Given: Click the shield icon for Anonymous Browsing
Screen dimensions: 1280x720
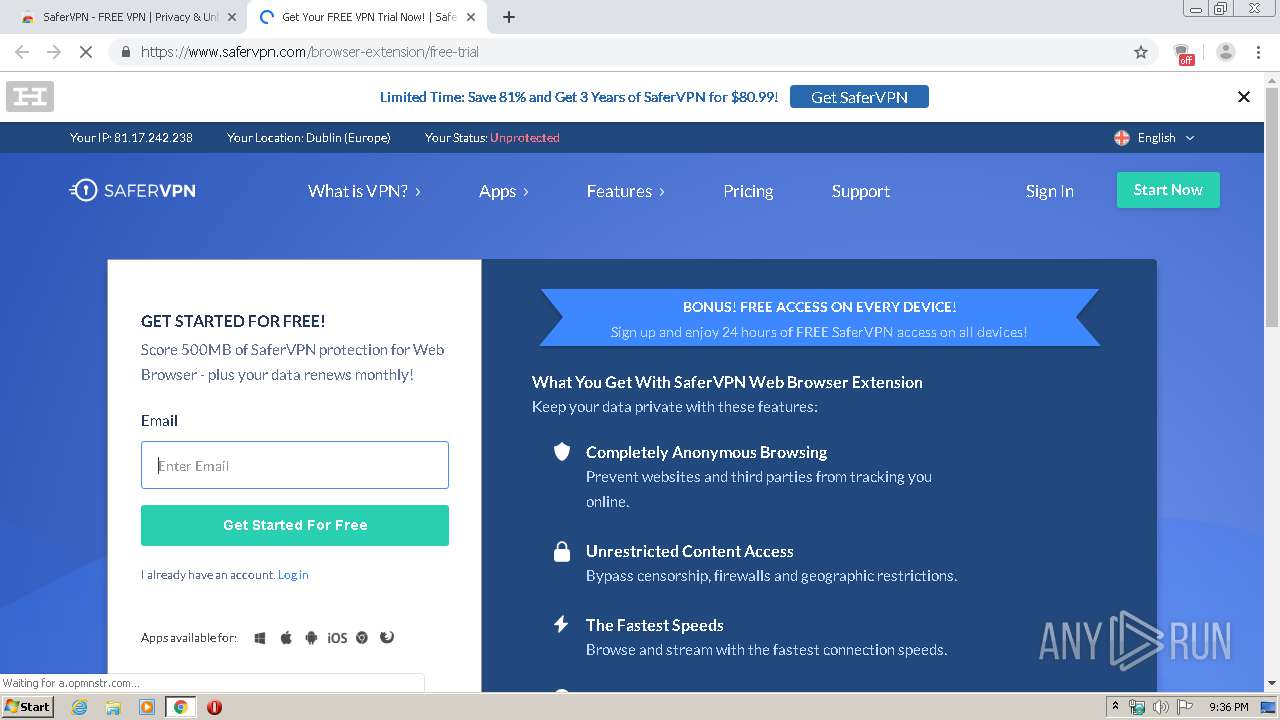Looking at the screenshot, I should 562,452.
